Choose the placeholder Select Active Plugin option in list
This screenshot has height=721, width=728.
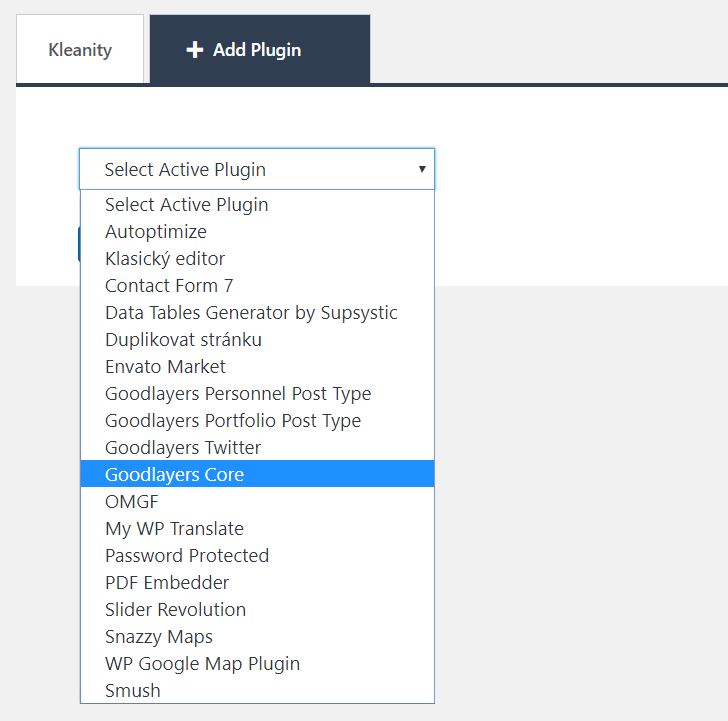pos(257,205)
